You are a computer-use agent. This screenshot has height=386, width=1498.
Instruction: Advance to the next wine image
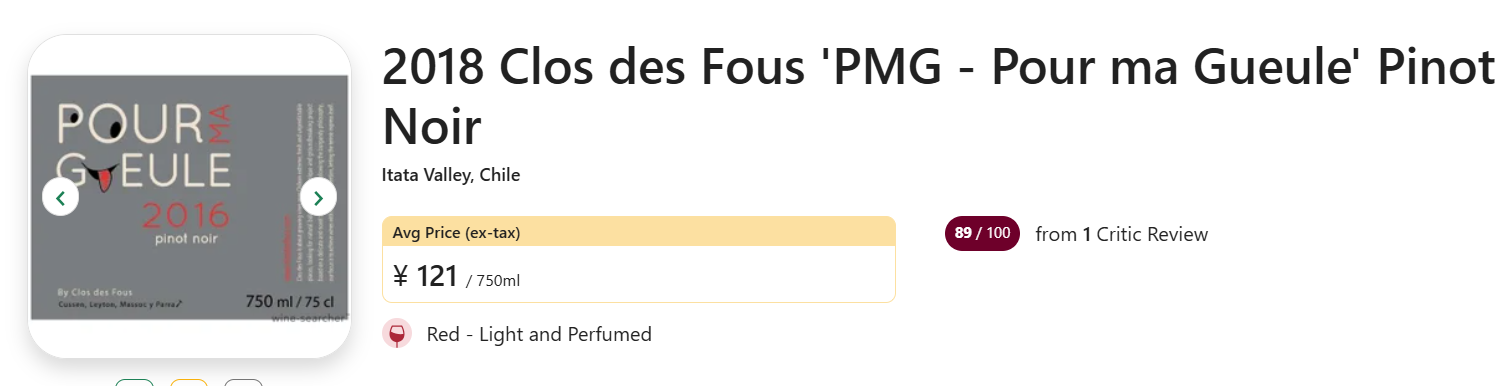point(318,197)
